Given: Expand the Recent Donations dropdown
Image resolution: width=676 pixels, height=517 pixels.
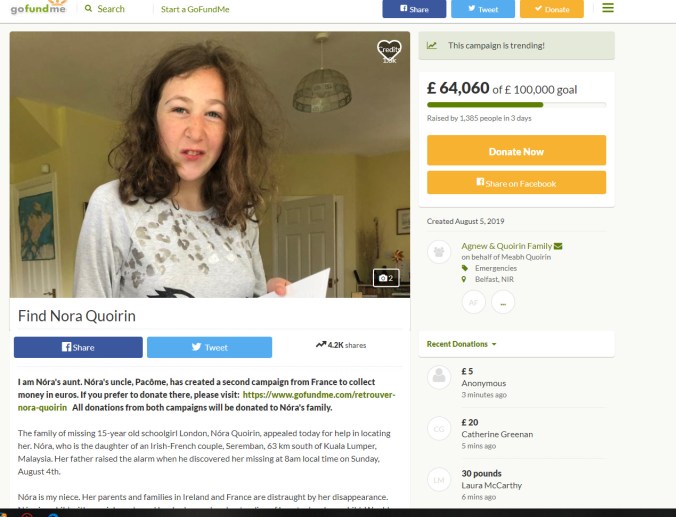Looking at the screenshot, I should [461, 344].
